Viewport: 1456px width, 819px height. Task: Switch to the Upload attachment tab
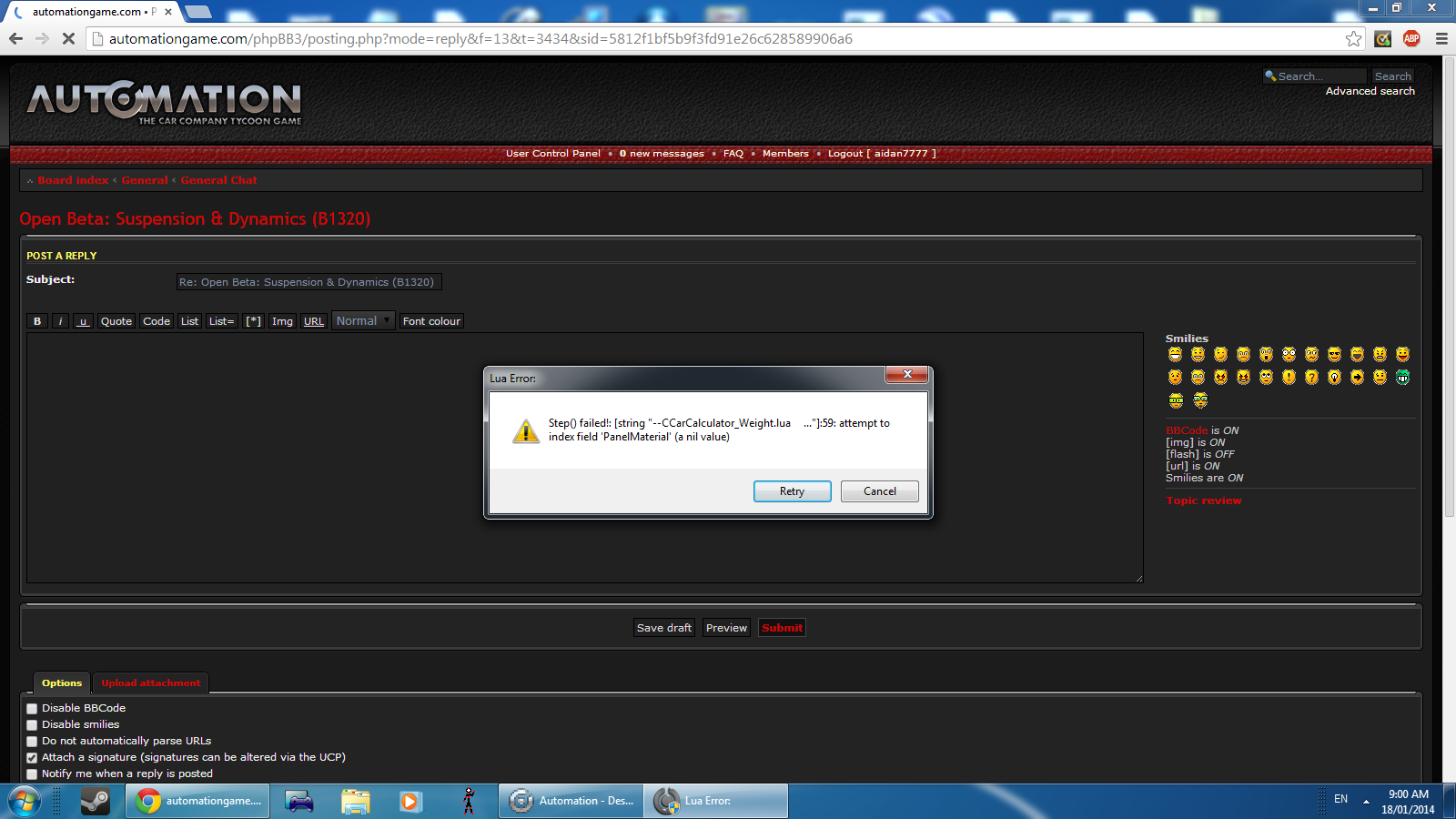click(x=150, y=683)
